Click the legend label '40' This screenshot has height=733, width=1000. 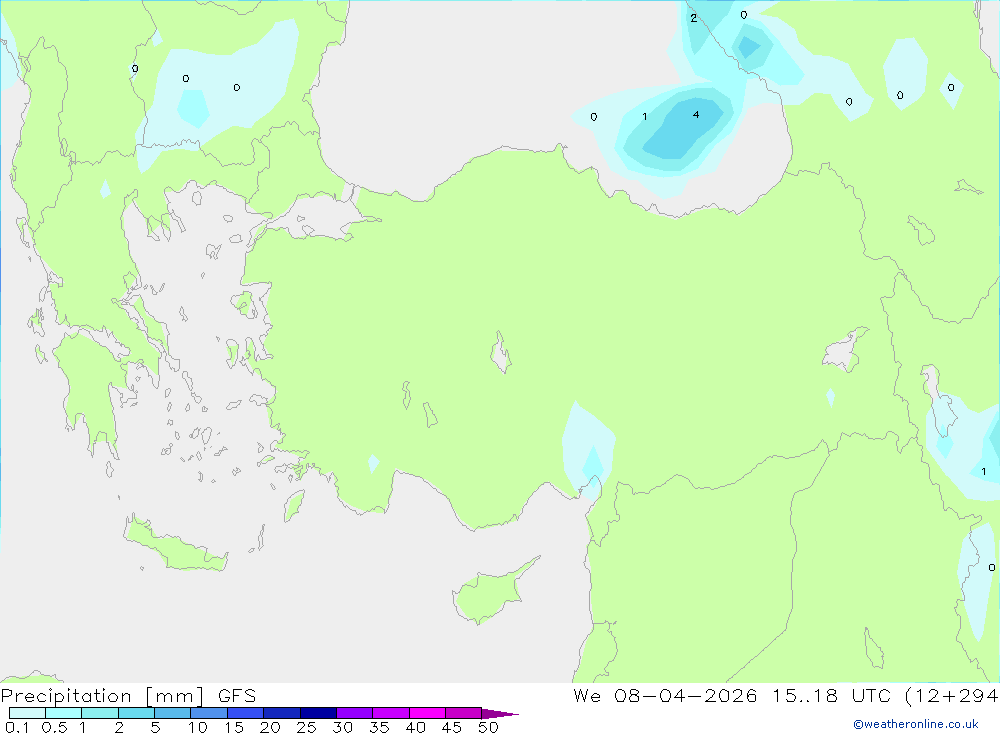(x=416, y=727)
